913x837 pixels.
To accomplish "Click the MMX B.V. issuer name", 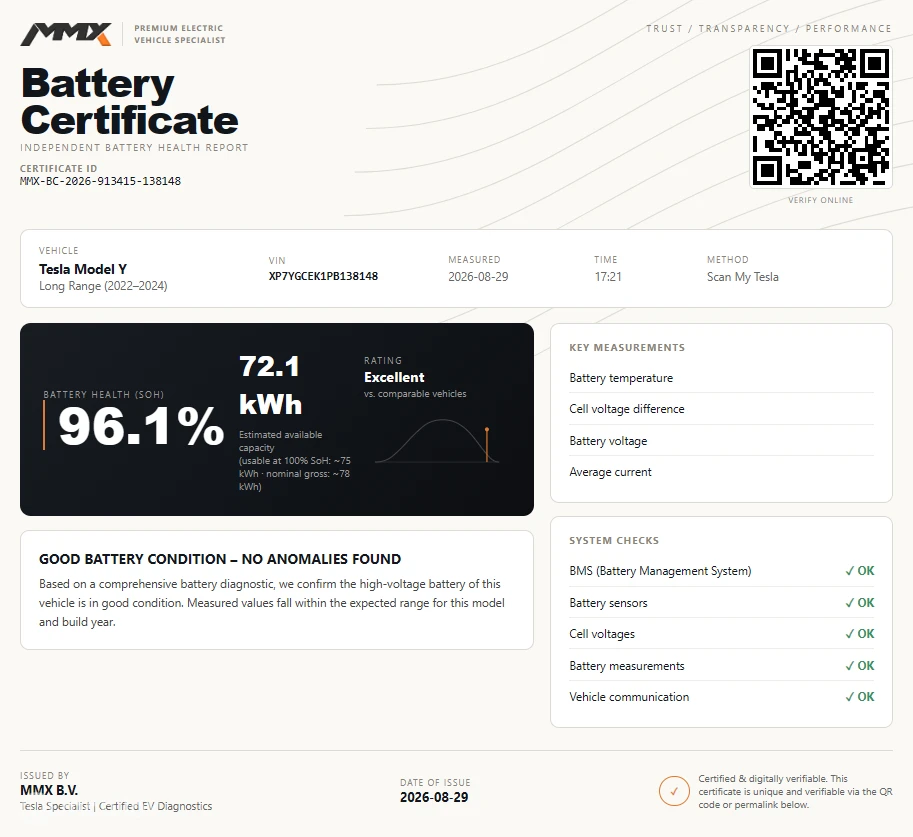I will pyautogui.click(x=49, y=790).
